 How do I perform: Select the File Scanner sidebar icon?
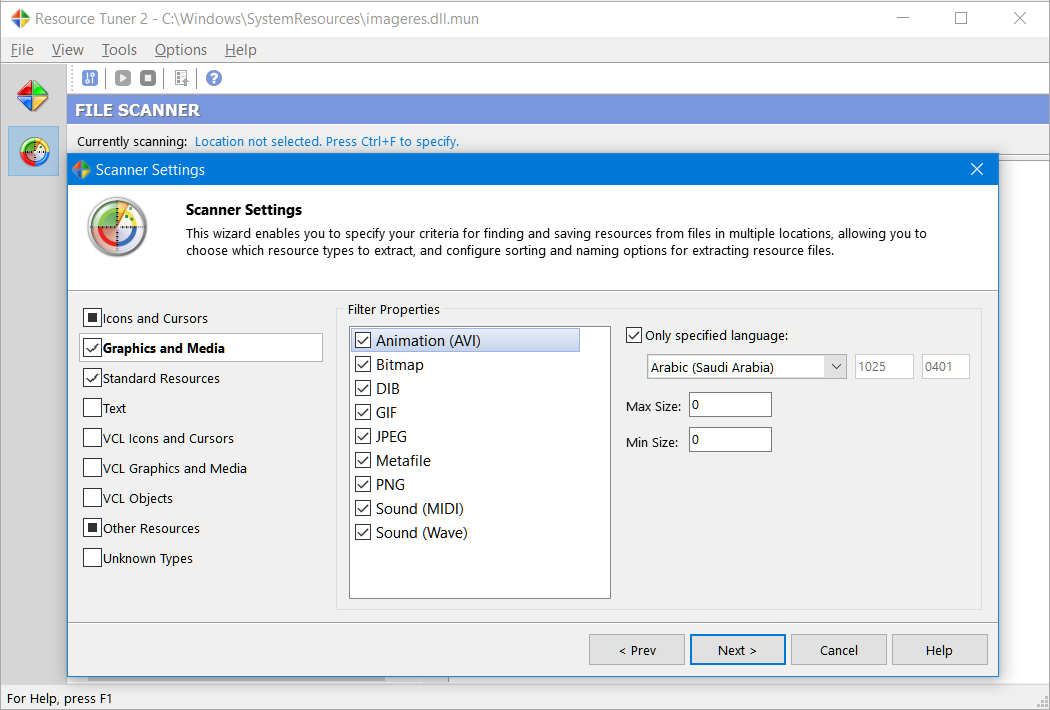[33, 150]
